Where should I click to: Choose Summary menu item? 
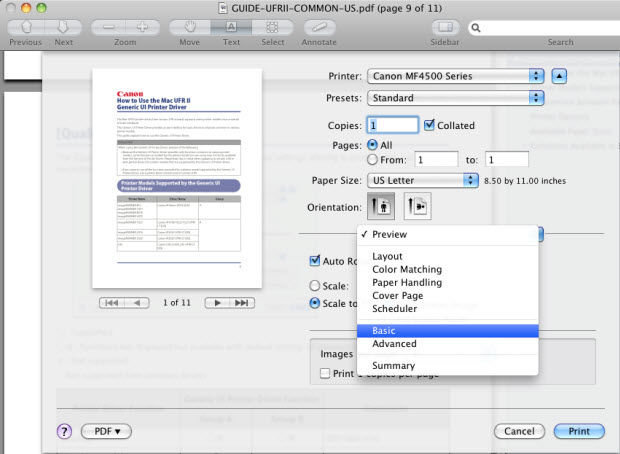click(x=448, y=365)
